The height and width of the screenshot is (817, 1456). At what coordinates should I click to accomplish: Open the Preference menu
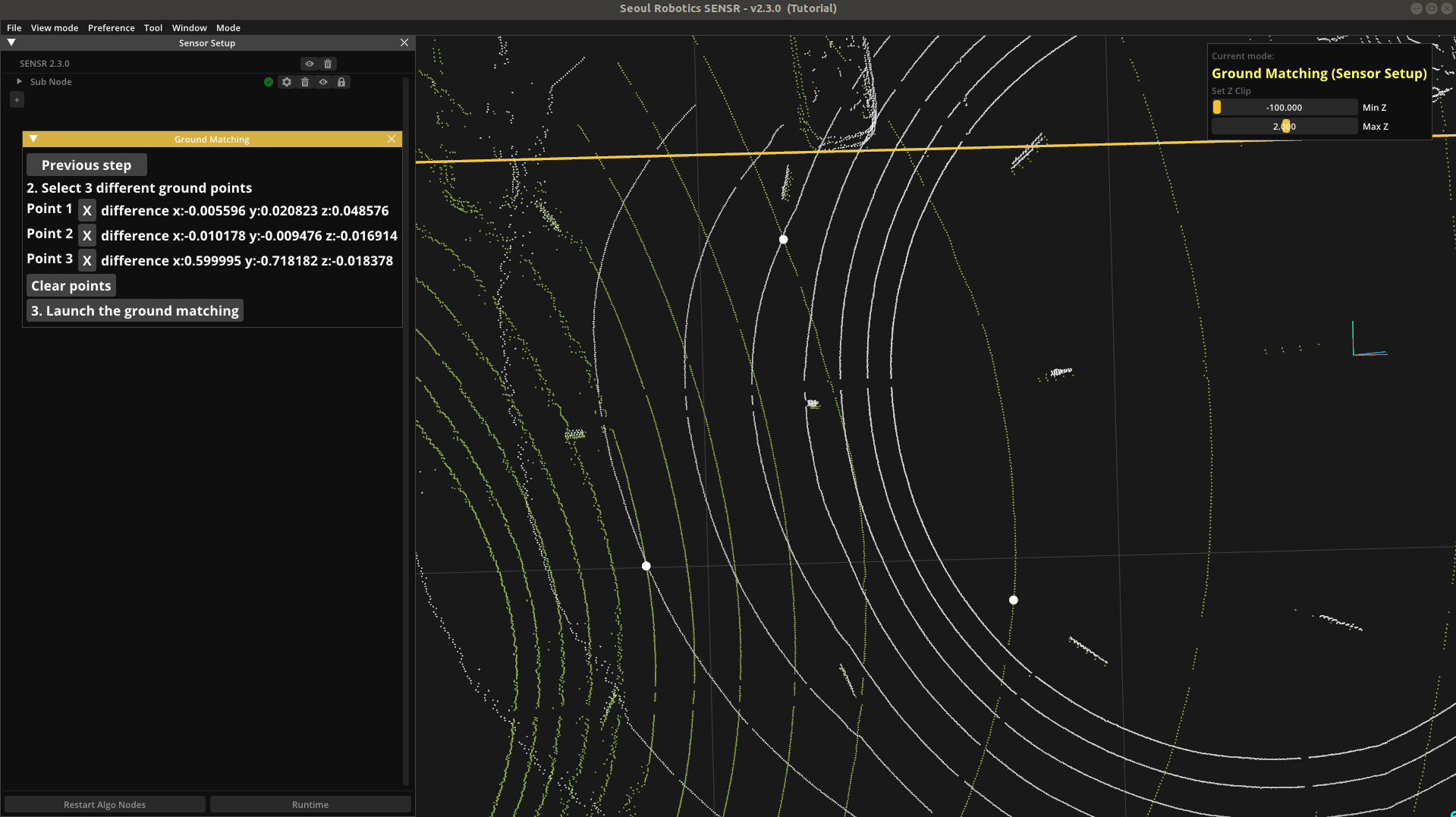[x=111, y=28]
